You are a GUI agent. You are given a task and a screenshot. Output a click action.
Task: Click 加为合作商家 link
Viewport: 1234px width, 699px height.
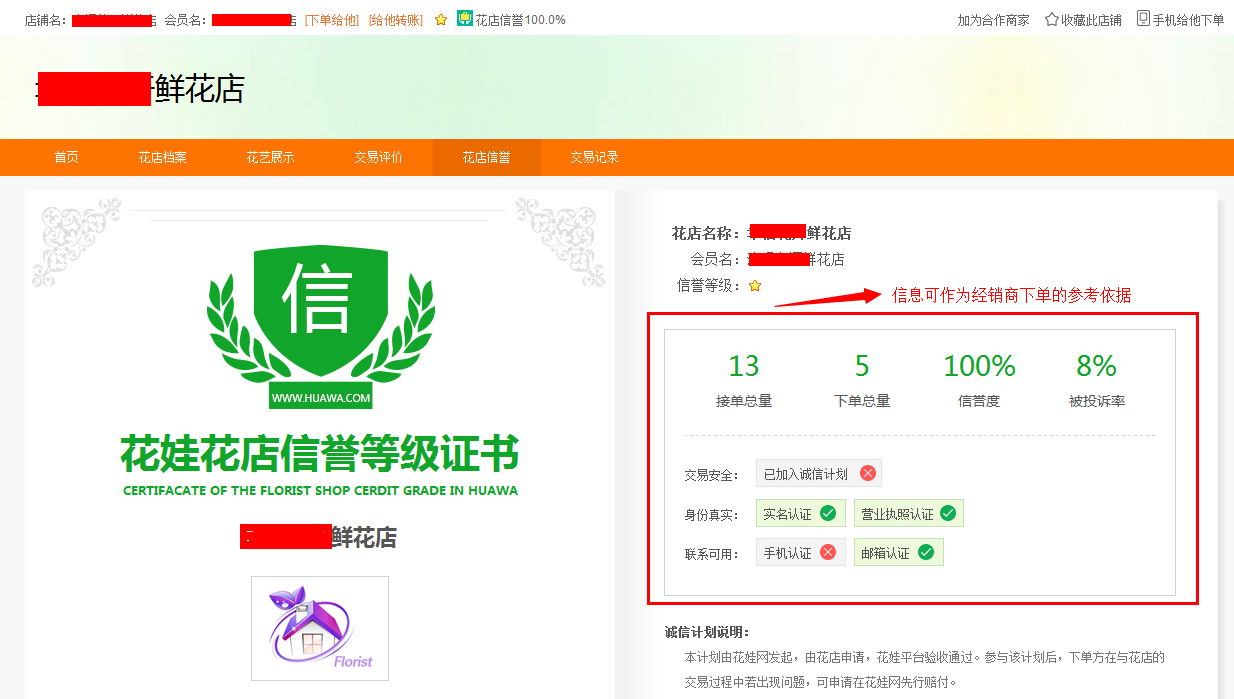click(x=993, y=20)
